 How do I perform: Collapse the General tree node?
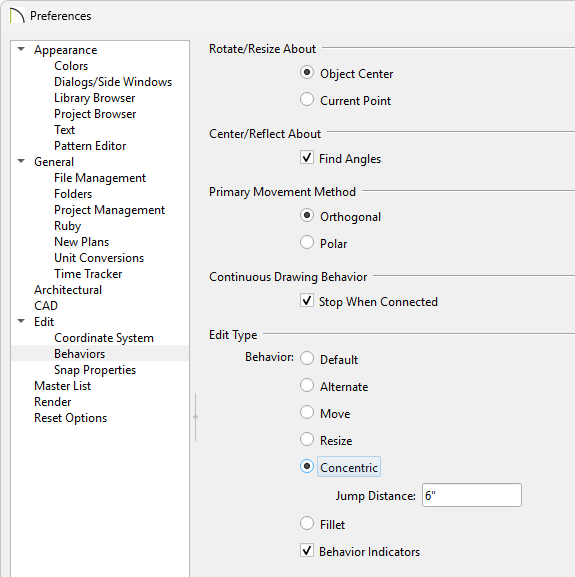pos(21,161)
